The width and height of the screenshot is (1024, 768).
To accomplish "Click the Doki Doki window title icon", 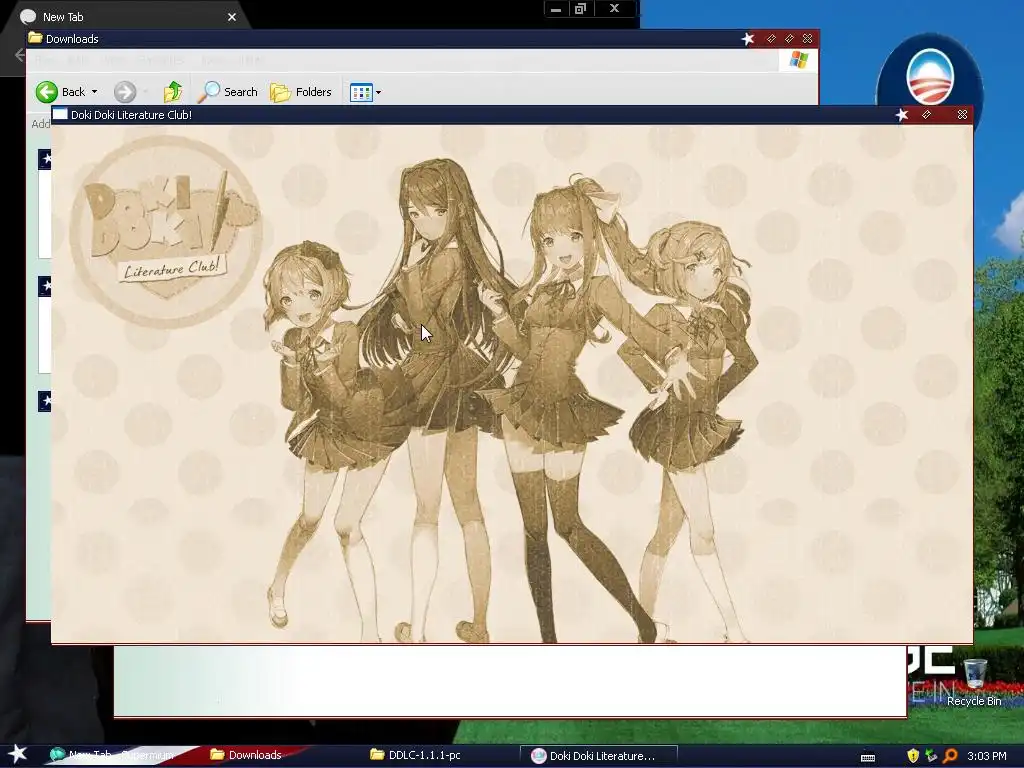I will point(60,114).
